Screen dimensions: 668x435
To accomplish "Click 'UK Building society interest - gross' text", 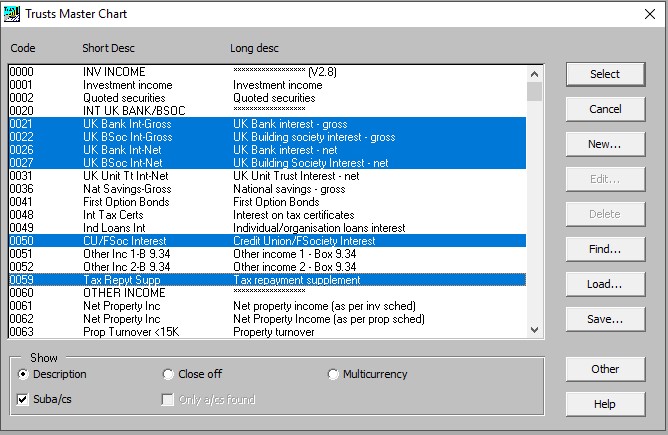I will tap(314, 137).
